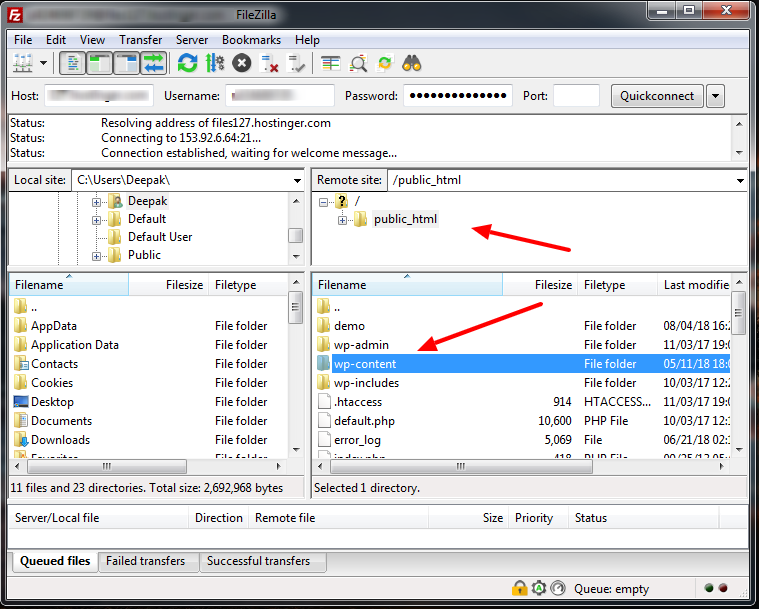Click the directory comparison icon
The image size is (759, 609).
click(358, 63)
